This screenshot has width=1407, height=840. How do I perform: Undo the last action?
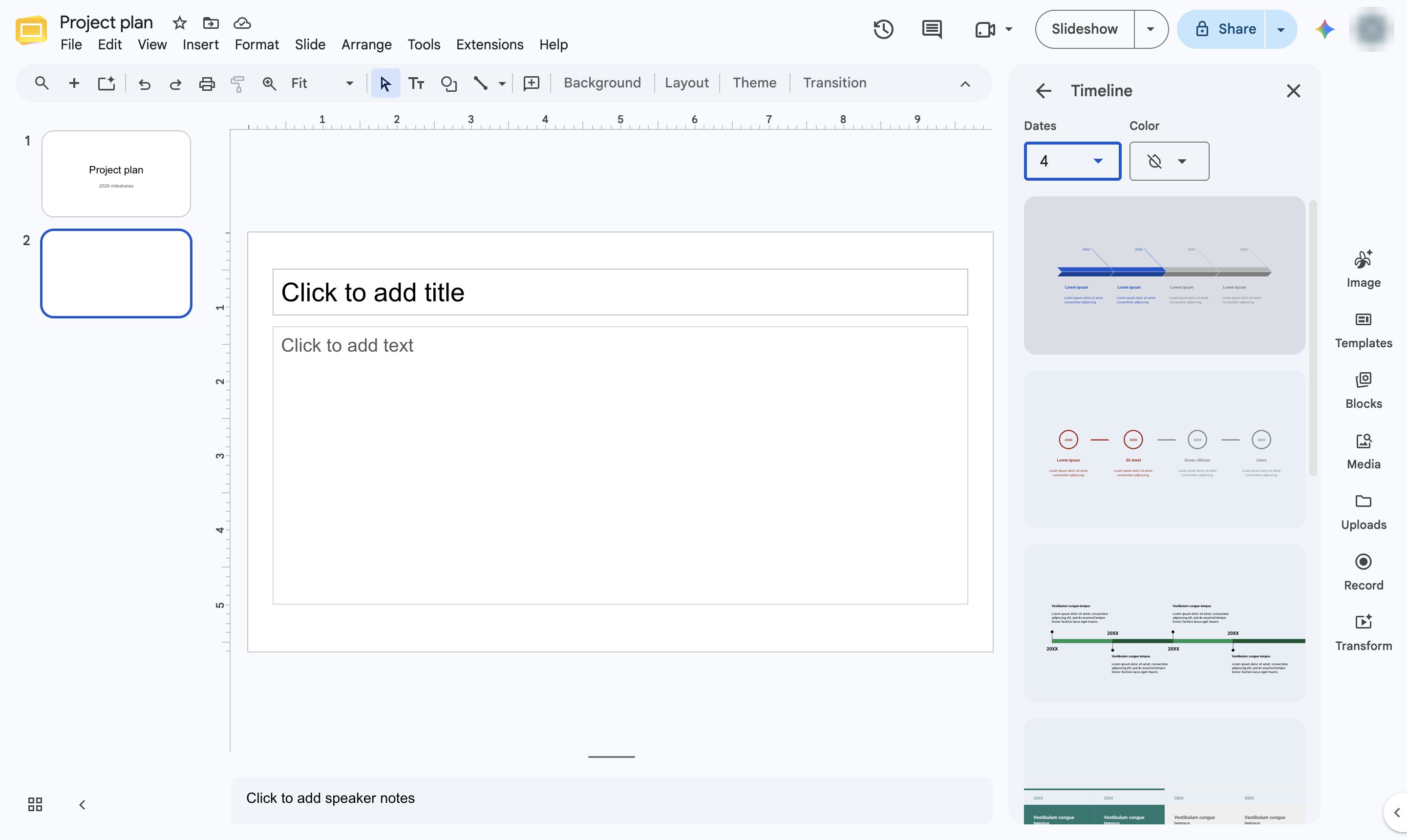tap(145, 84)
